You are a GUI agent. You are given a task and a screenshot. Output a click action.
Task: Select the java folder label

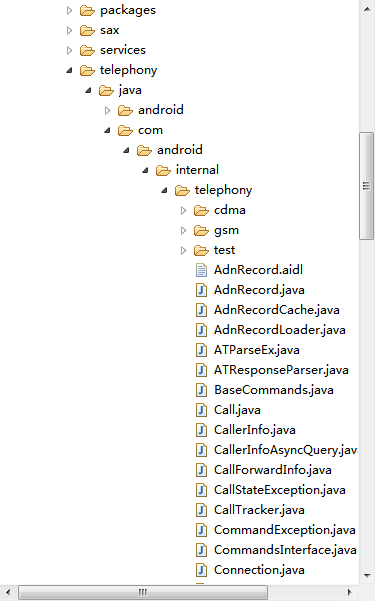[130, 90]
